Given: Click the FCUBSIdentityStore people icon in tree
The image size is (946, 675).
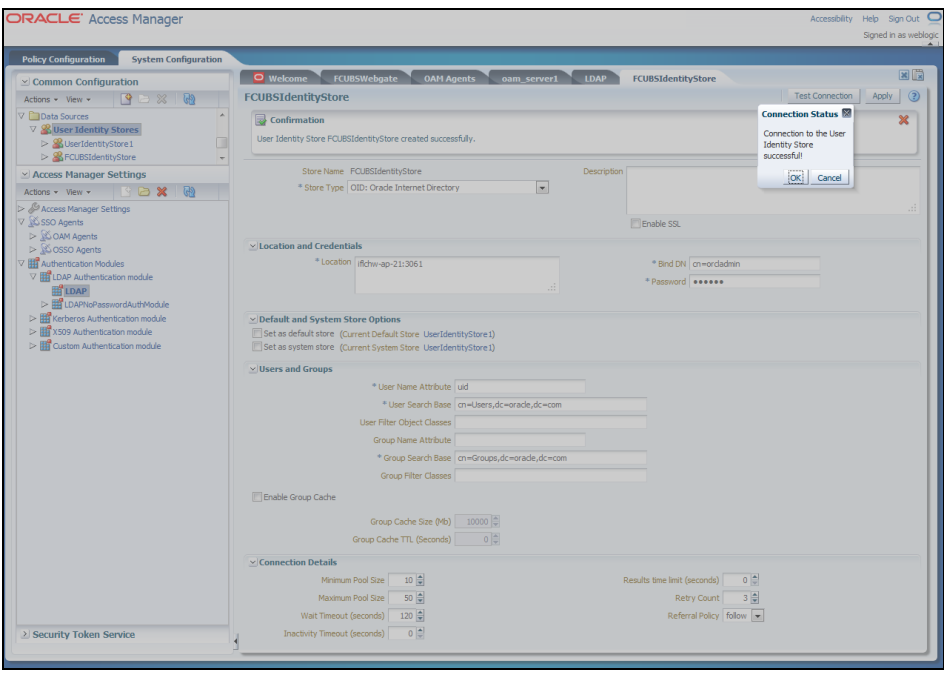Looking at the screenshot, I should pos(58,157).
